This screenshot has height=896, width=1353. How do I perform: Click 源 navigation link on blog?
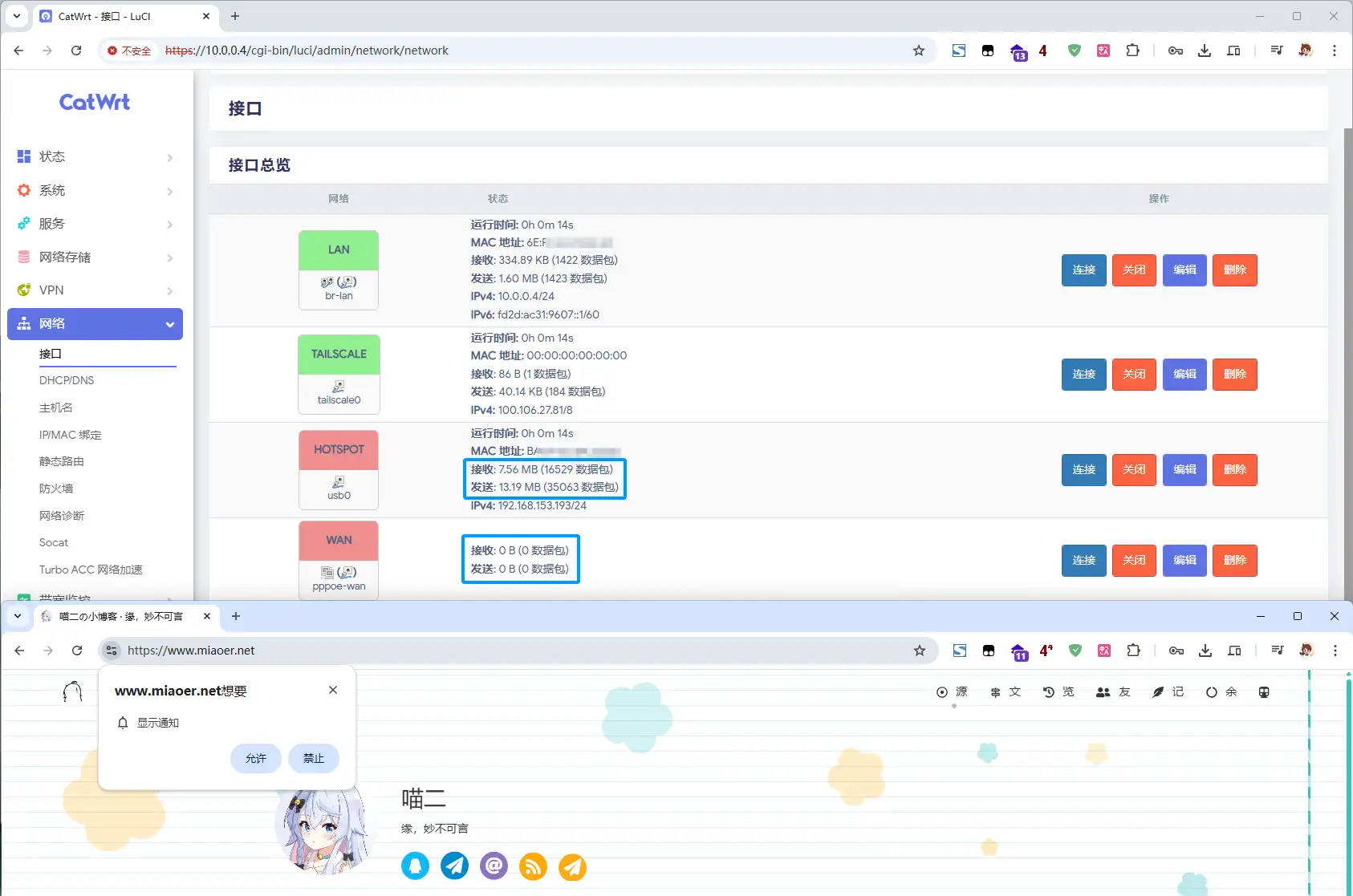click(x=952, y=692)
